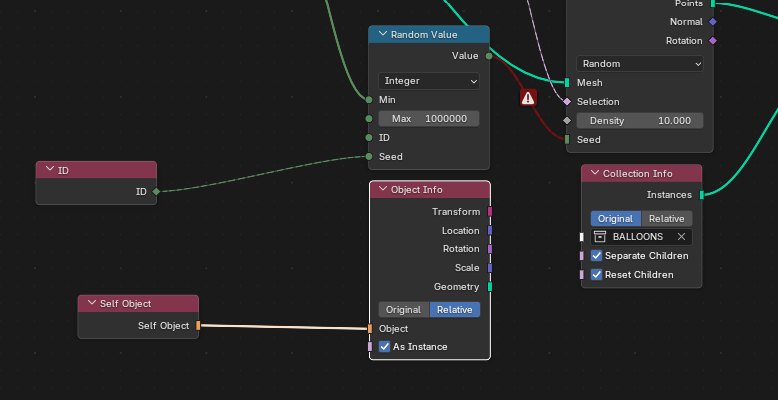The height and width of the screenshot is (400, 778).
Task: Open the Random distribution method dropdown
Action: pos(640,64)
